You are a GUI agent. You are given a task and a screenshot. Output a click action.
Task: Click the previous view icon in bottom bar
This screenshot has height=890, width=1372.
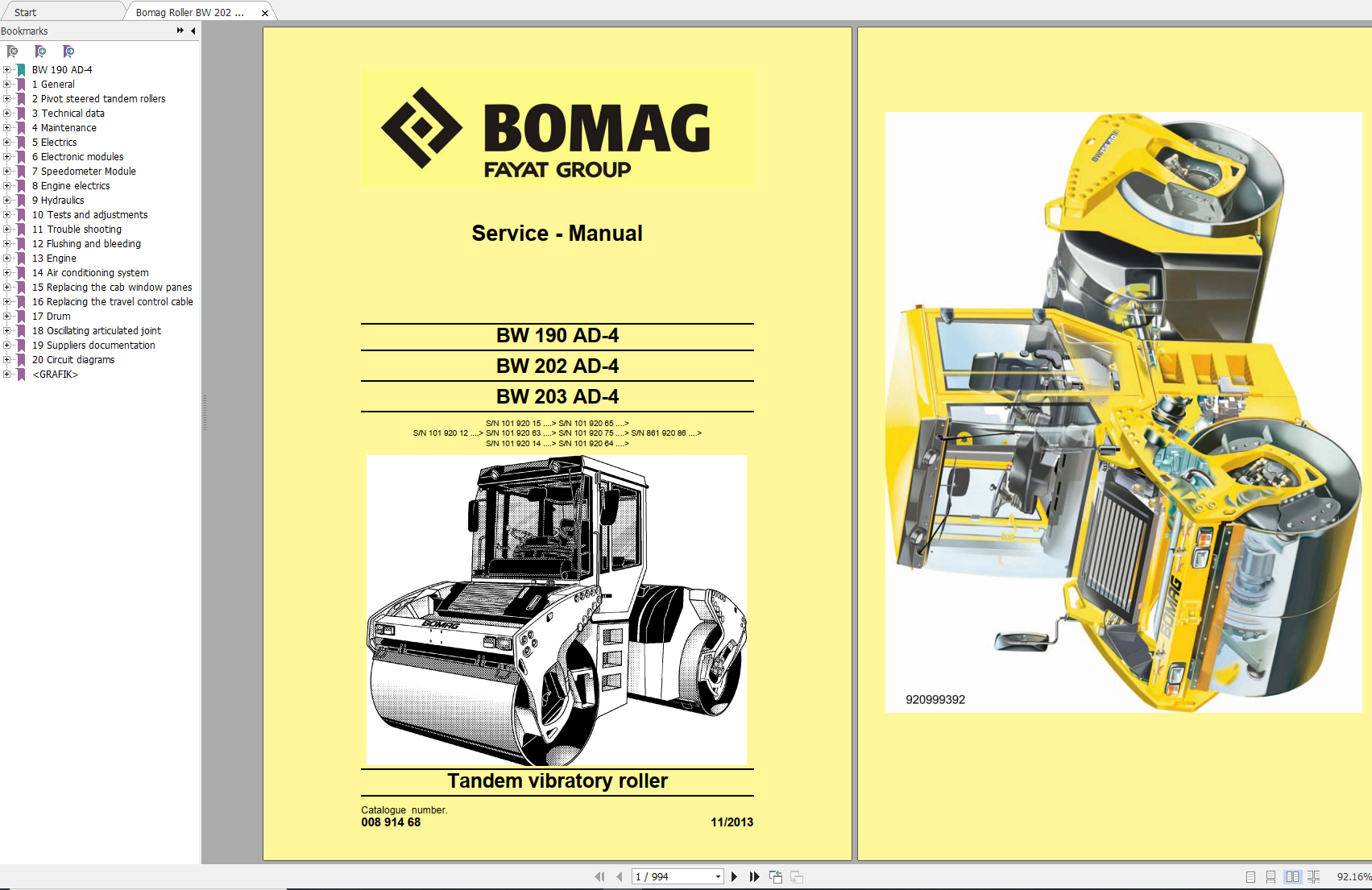click(x=776, y=876)
